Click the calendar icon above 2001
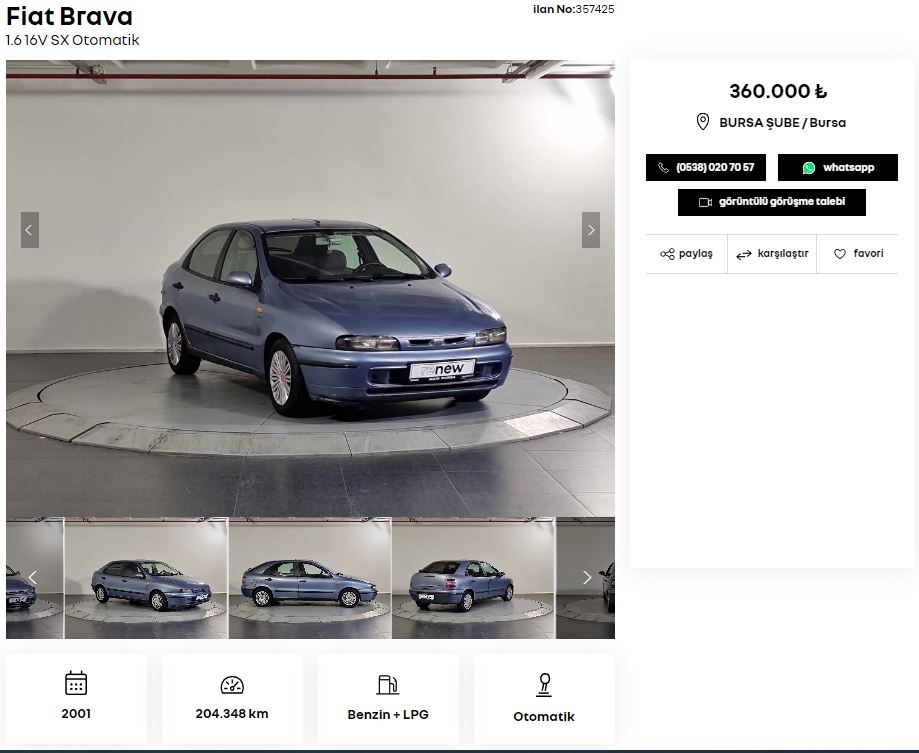 point(76,683)
